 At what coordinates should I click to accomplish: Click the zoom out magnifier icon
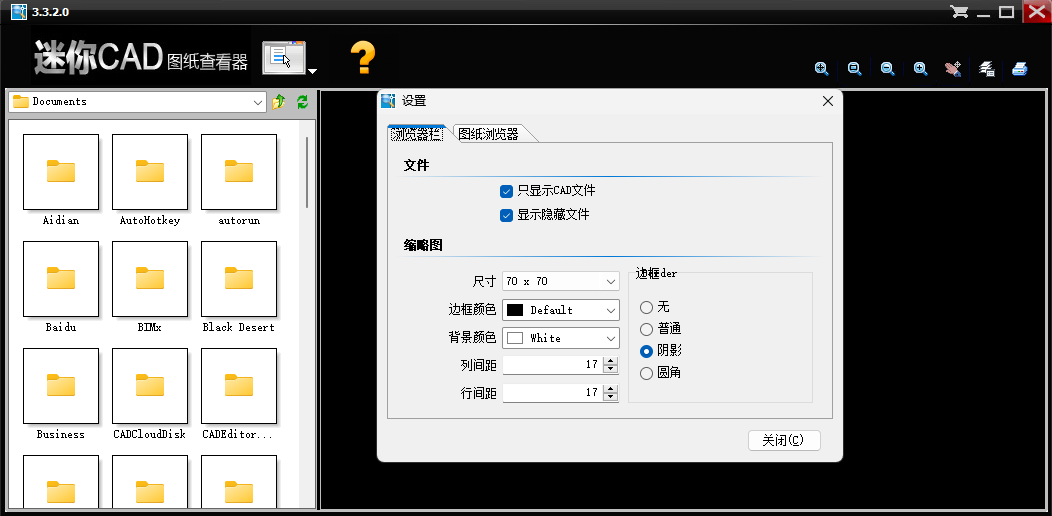coord(887,68)
